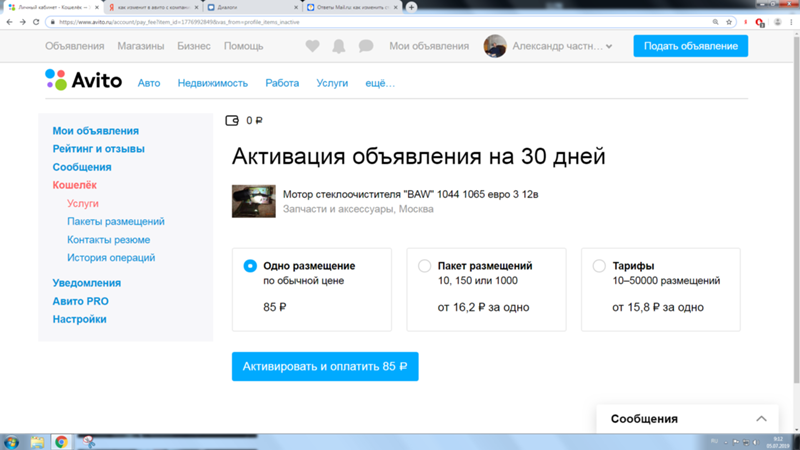Expand the Сообщения chat panel chevron
The image size is (800, 450).
[761, 419]
